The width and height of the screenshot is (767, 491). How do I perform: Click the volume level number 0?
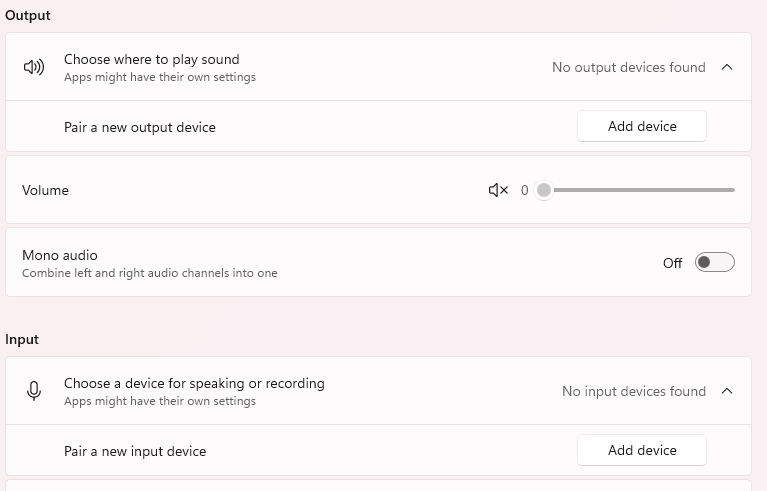(524, 190)
